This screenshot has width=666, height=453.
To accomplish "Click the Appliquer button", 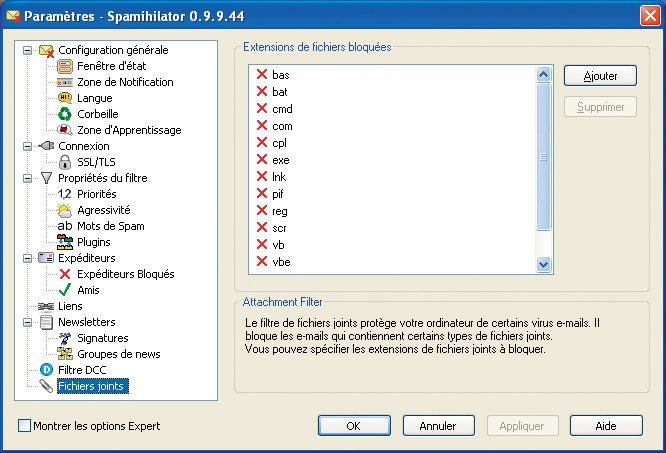I will [x=522, y=426].
